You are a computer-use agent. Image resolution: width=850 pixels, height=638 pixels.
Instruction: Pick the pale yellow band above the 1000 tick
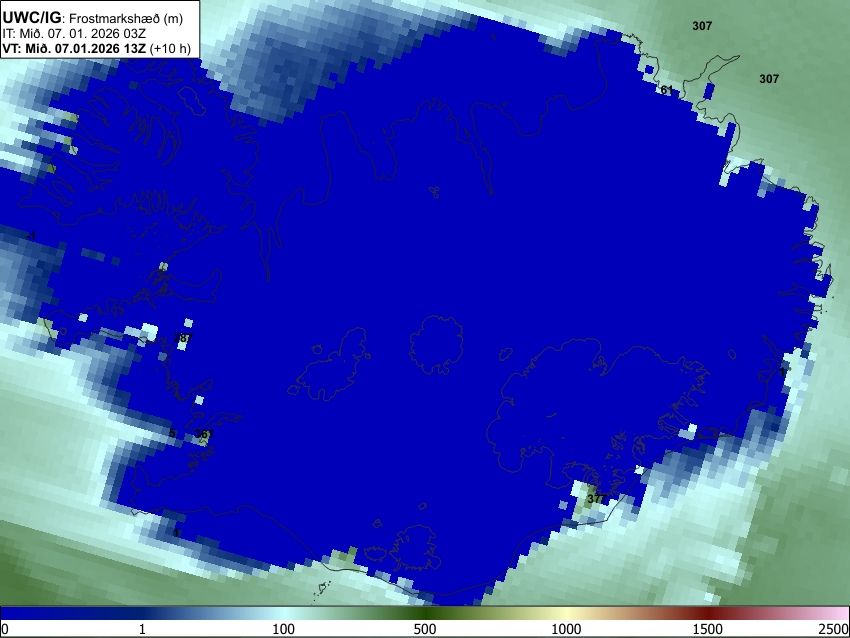566,613
